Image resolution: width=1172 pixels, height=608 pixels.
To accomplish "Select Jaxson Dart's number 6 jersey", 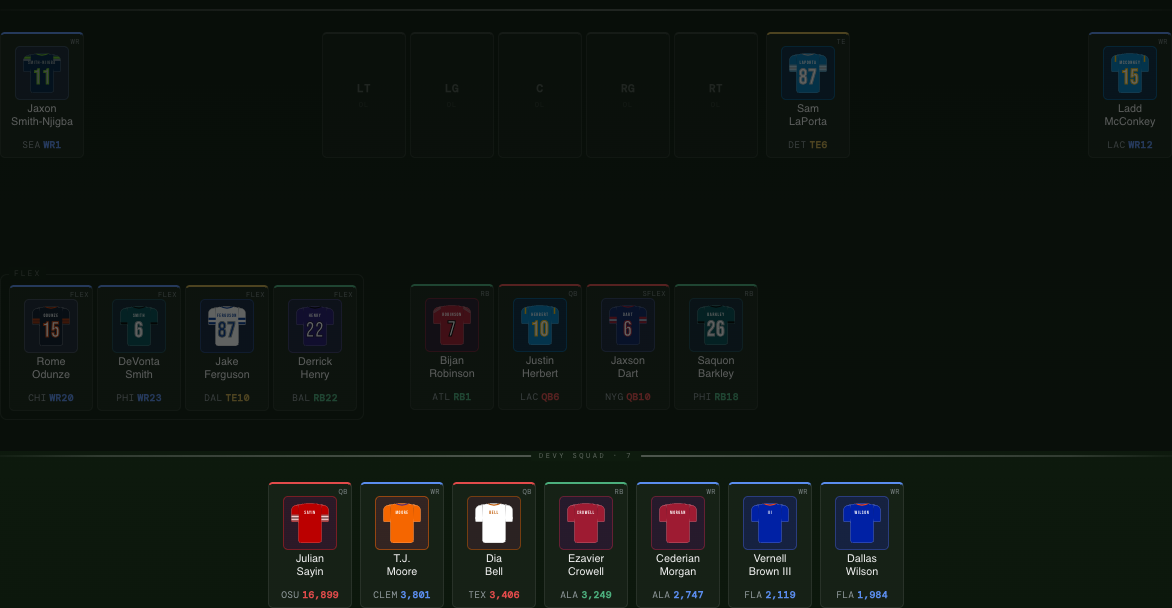I will (628, 325).
